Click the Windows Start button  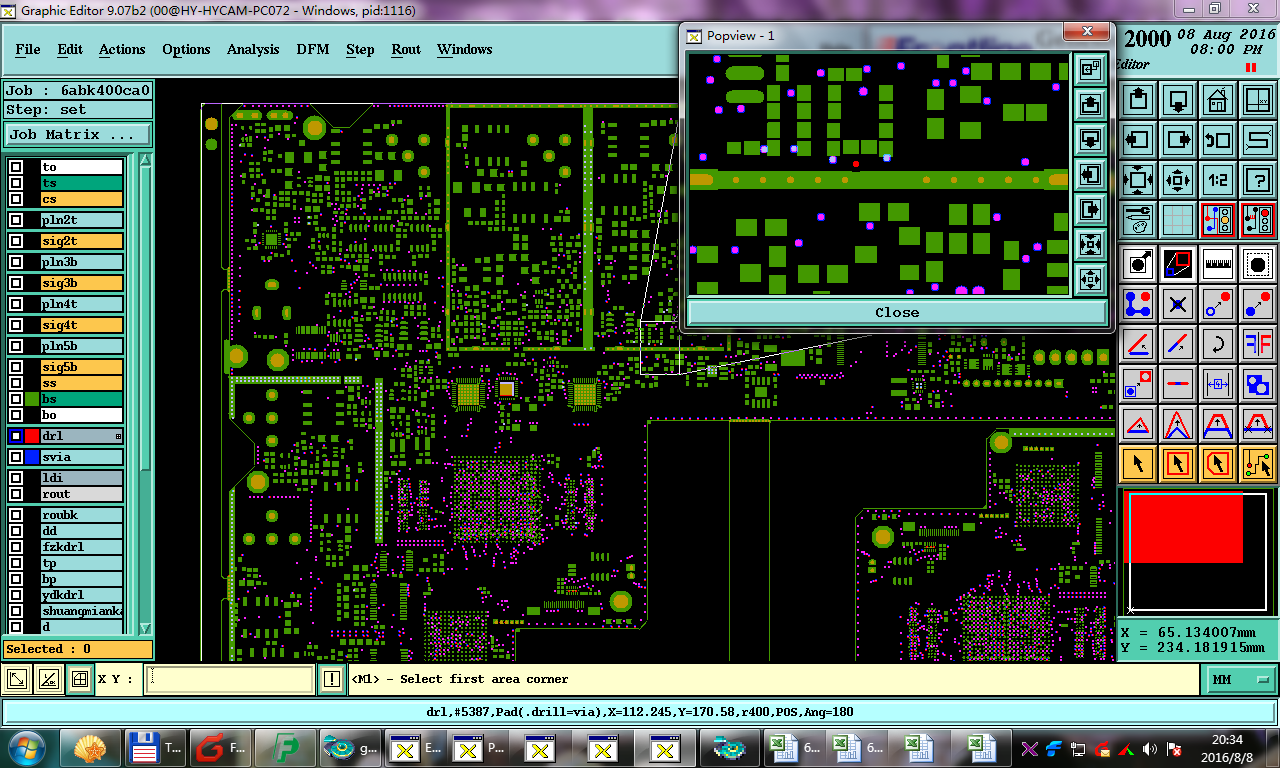click(x=25, y=748)
